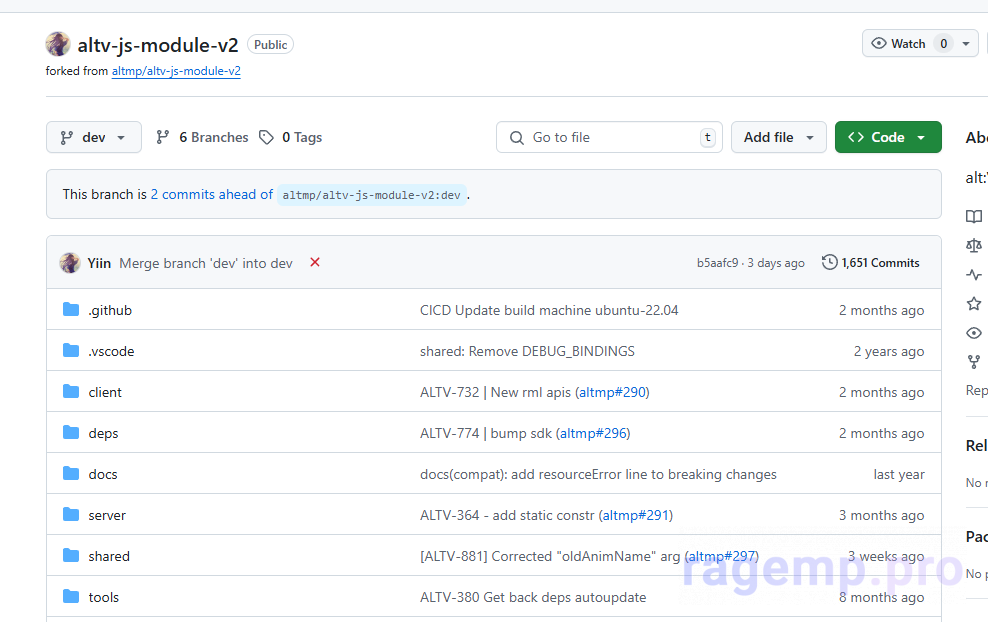Open the CICD Update build machine ubuntu-22.04 commit
The image size is (988, 622).
[x=549, y=310]
